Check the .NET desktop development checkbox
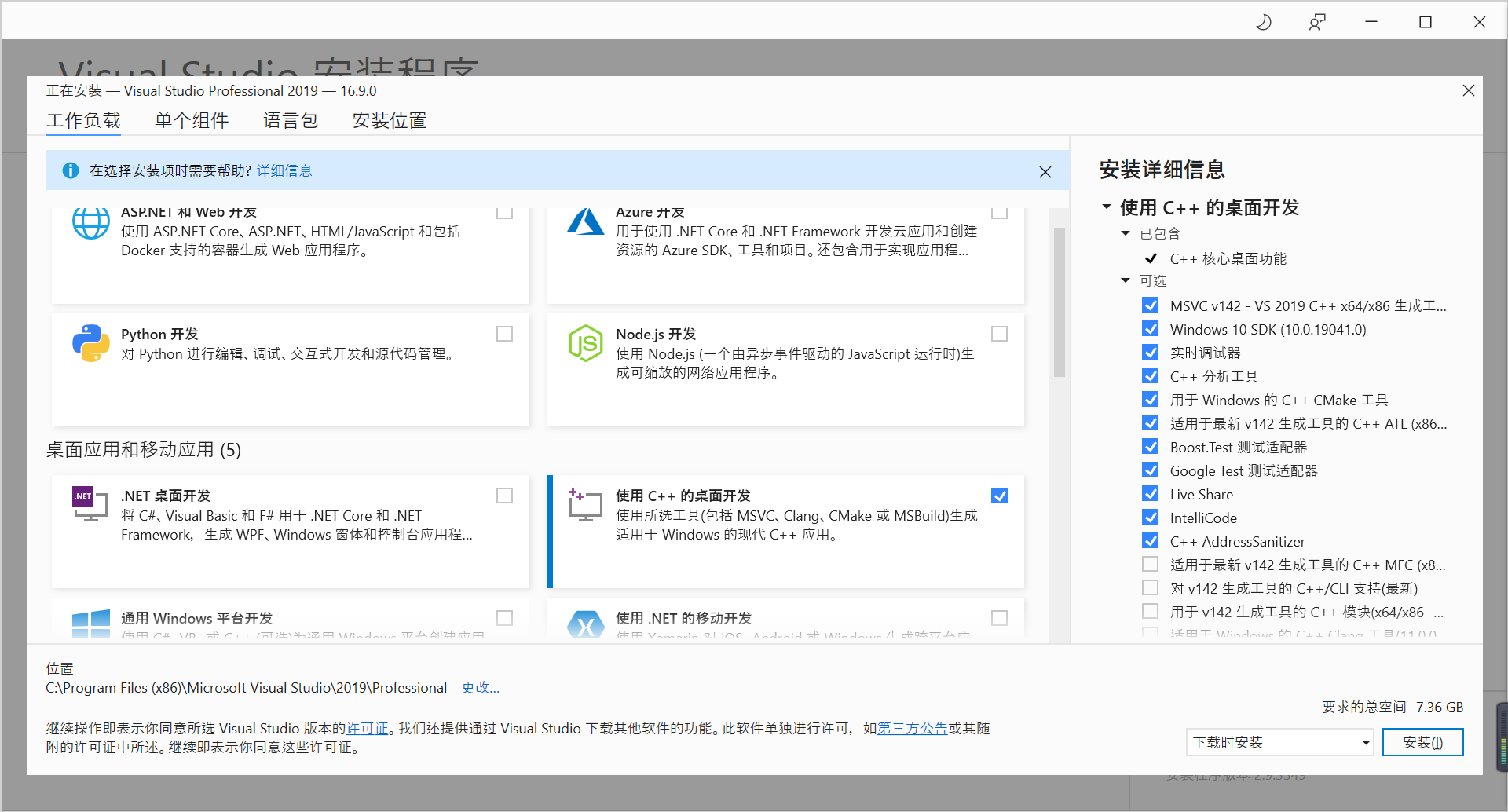Viewport: 1508px width, 812px height. [505, 496]
